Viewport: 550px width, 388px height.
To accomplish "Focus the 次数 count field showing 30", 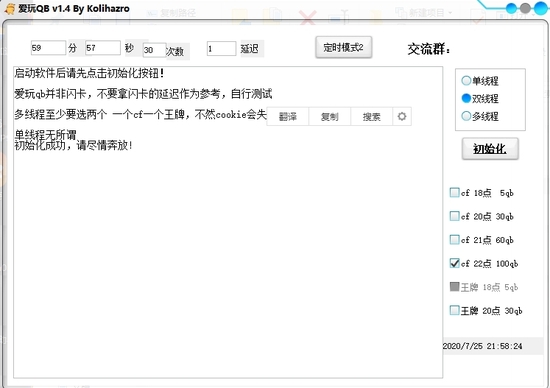I will 154,50.
